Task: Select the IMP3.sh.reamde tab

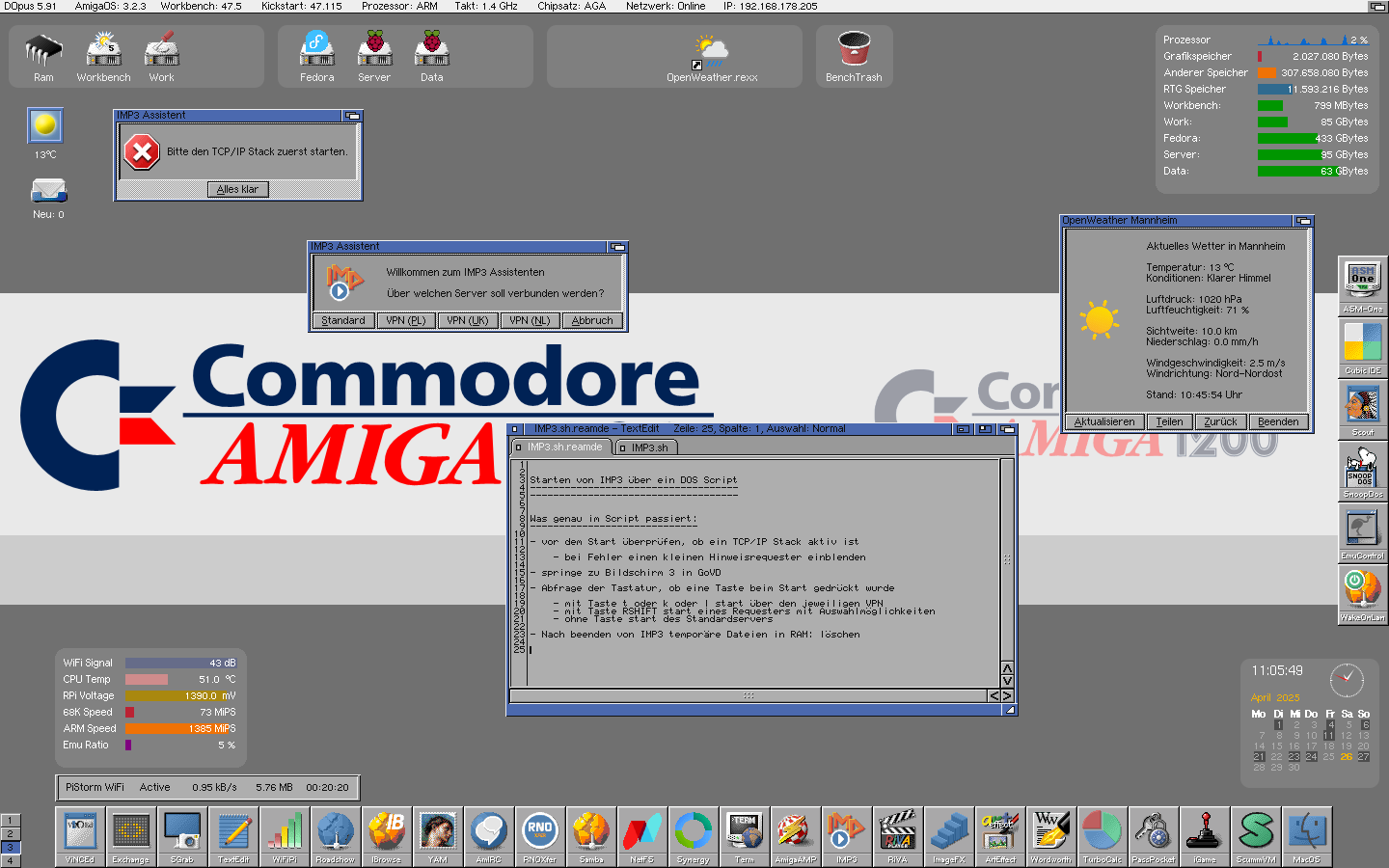Action: point(564,448)
